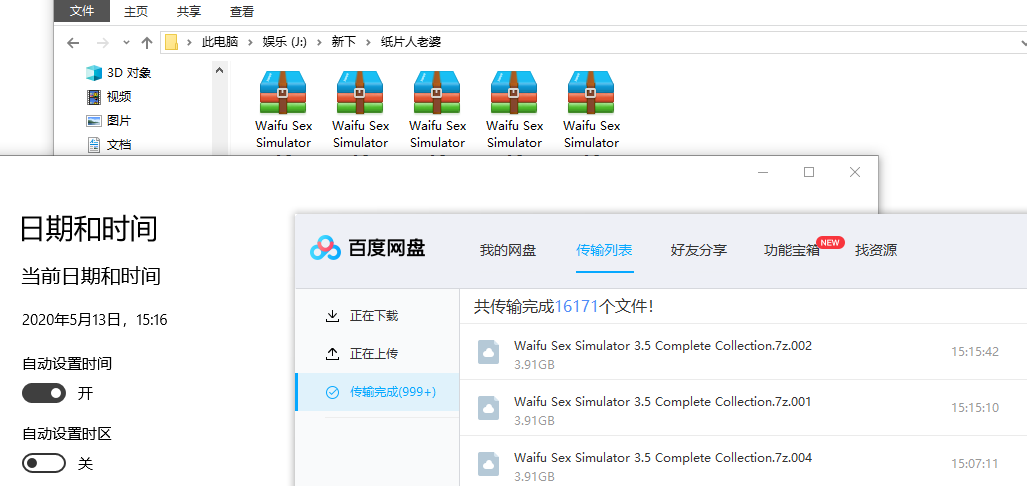The width and height of the screenshot is (1027, 486).
Task: Click the file icon of 7z.001 entry
Action: coord(488,408)
